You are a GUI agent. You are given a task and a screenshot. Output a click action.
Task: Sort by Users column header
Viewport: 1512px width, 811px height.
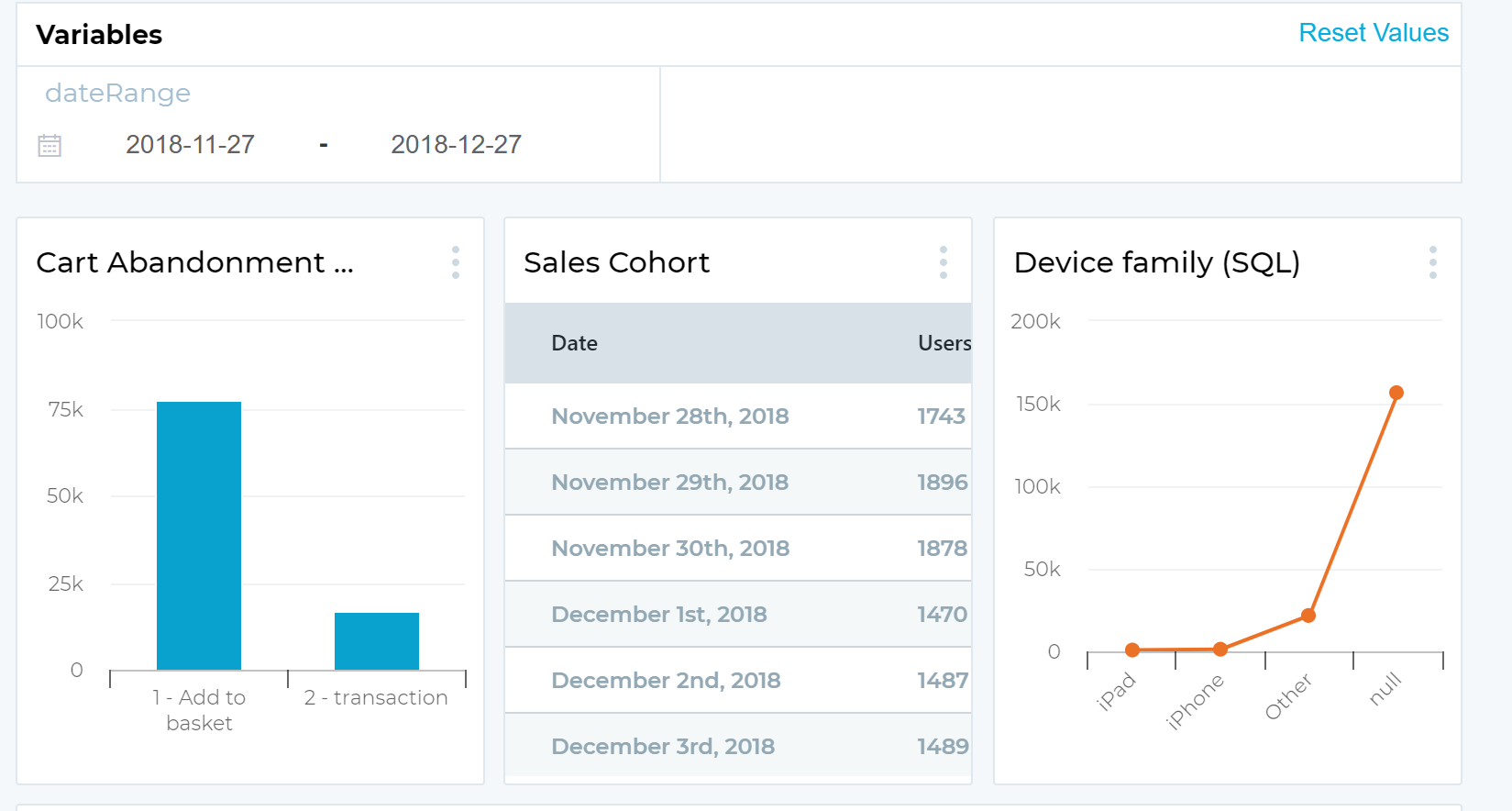[944, 343]
